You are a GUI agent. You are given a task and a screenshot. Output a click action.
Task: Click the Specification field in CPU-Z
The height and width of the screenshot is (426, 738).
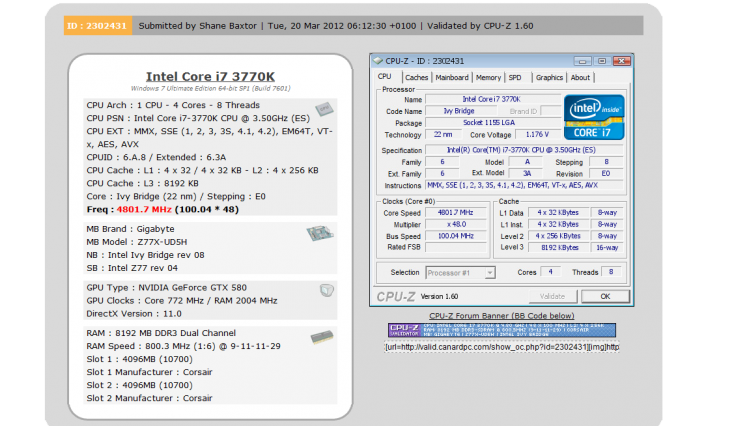click(524, 150)
